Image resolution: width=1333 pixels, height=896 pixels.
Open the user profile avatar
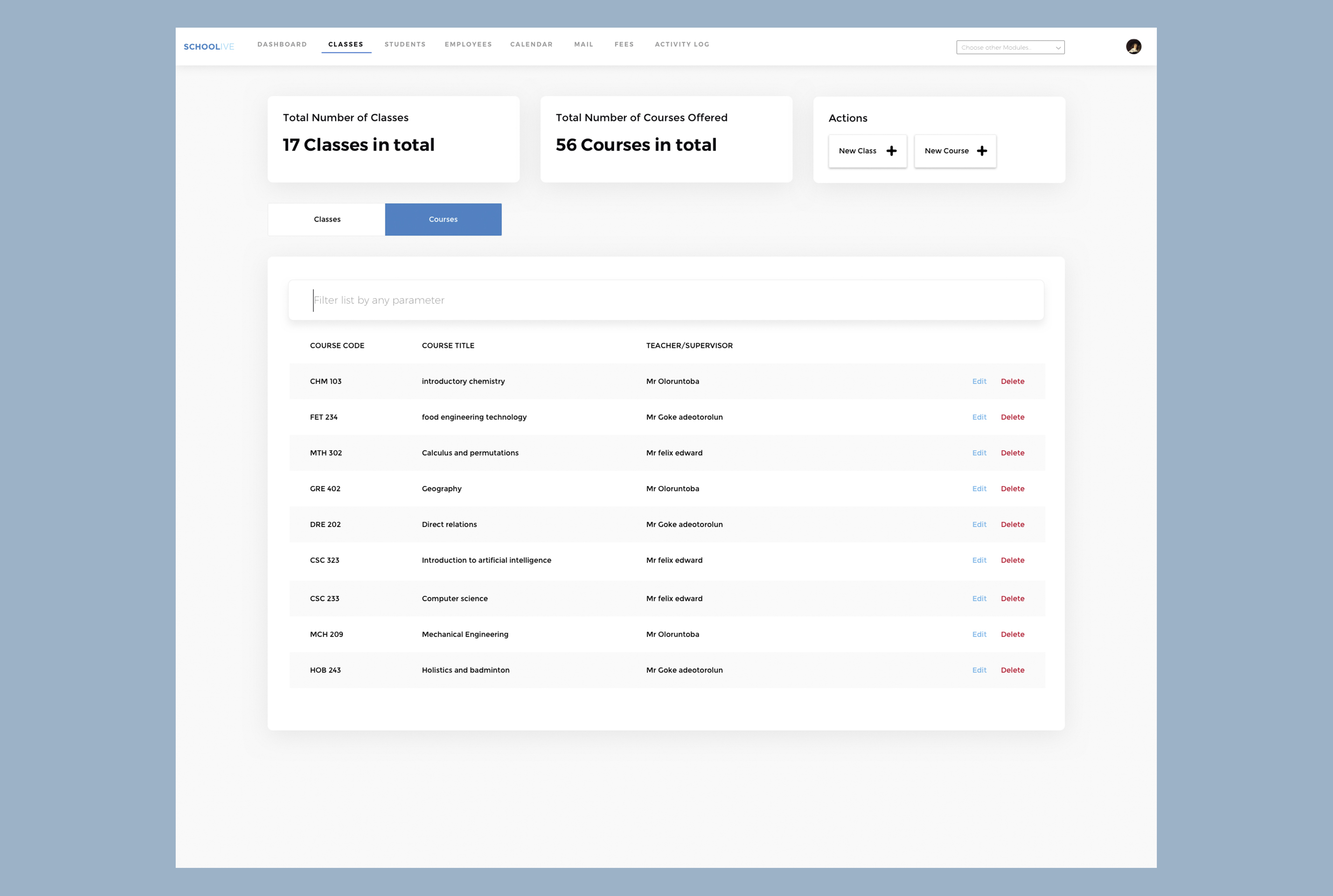point(1134,47)
